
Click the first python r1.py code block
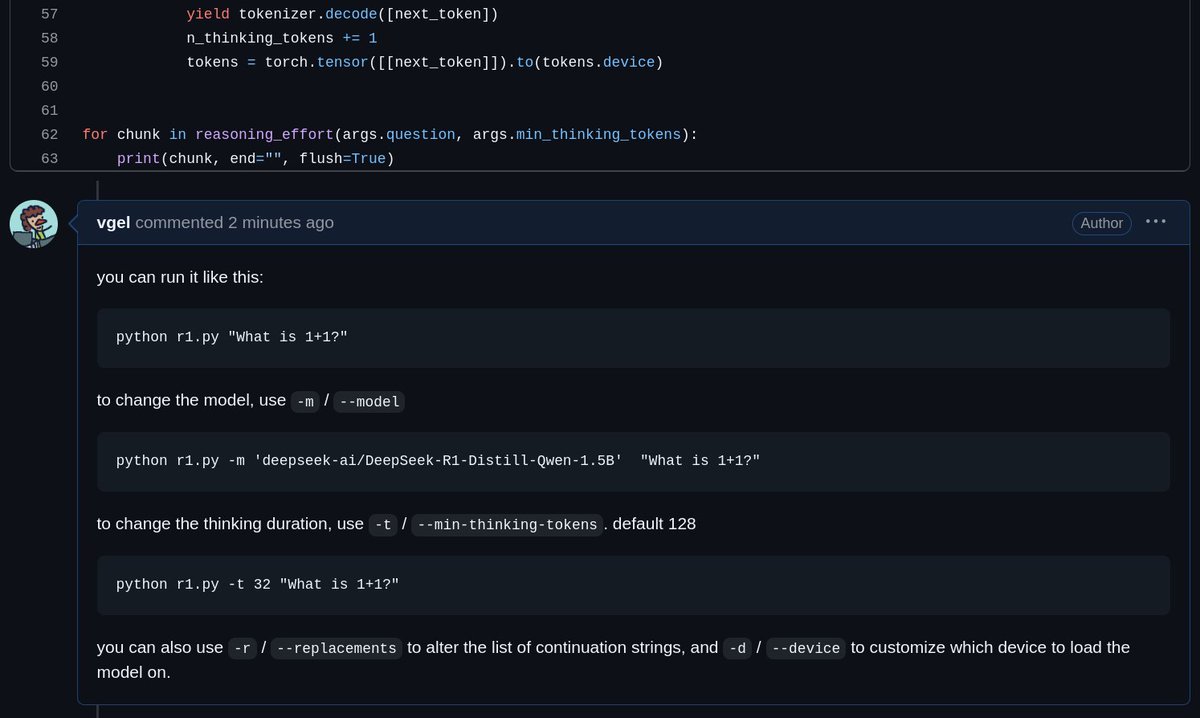632,337
